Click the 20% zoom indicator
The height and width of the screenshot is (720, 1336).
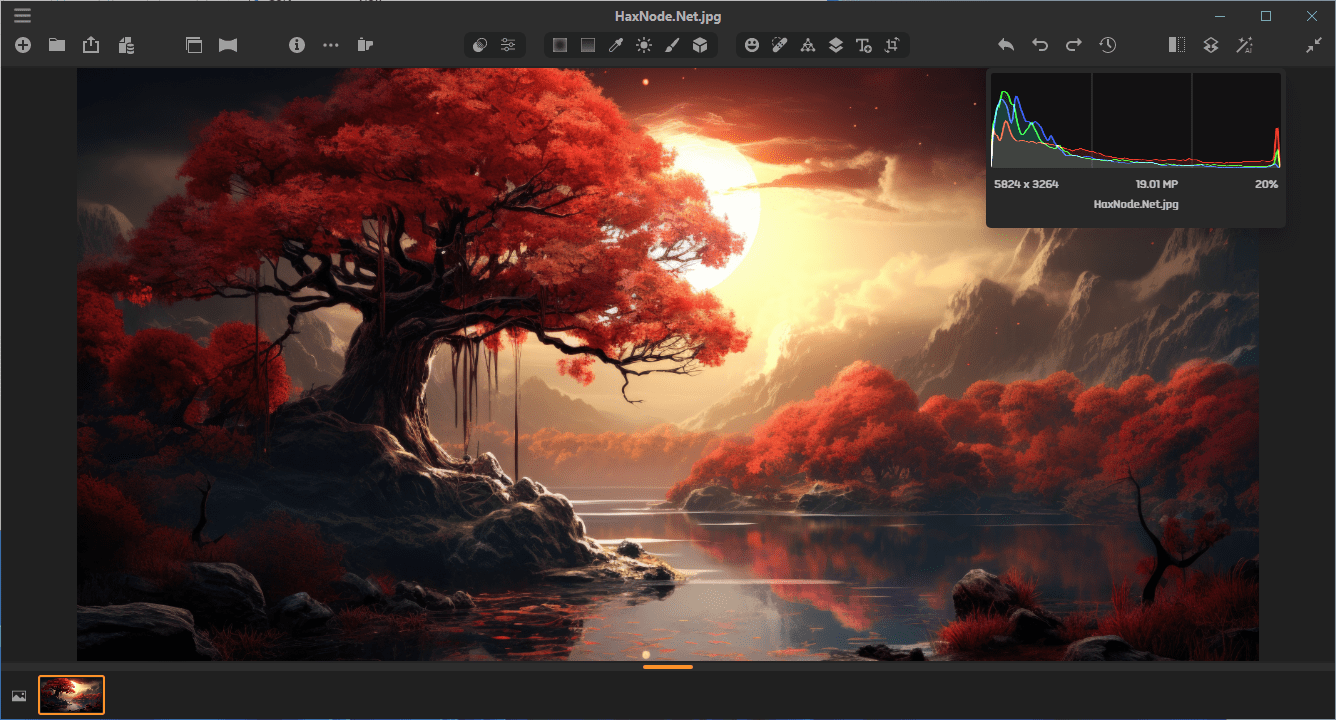click(x=1266, y=184)
